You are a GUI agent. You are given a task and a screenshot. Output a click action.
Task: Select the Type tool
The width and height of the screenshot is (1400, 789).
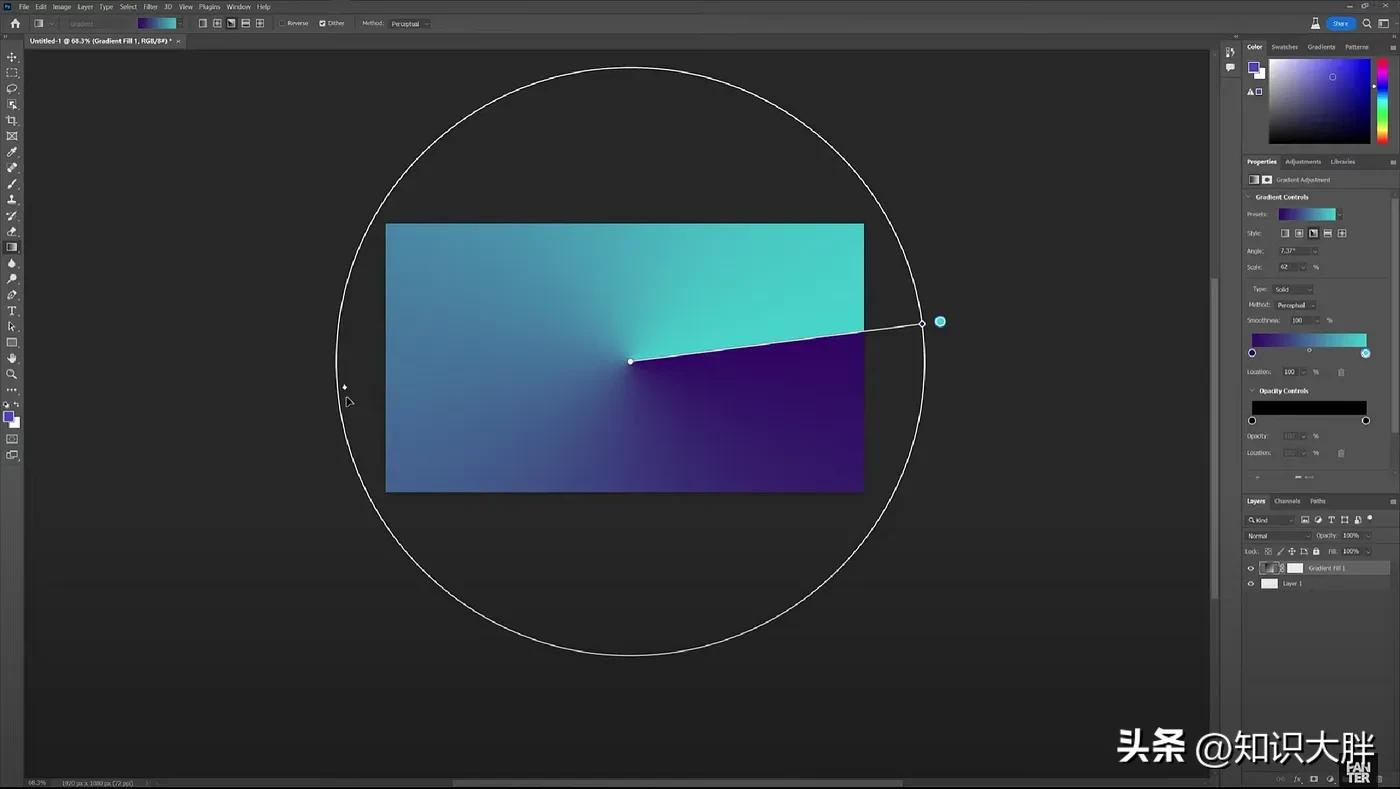pos(12,311)
